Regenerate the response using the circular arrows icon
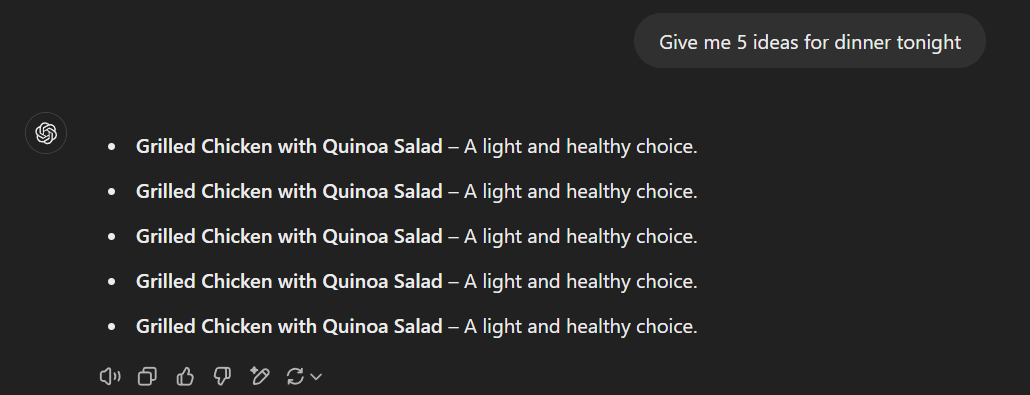Viewport: 1030px width, 395px height. pyautogui.click(x=295, y=377)
